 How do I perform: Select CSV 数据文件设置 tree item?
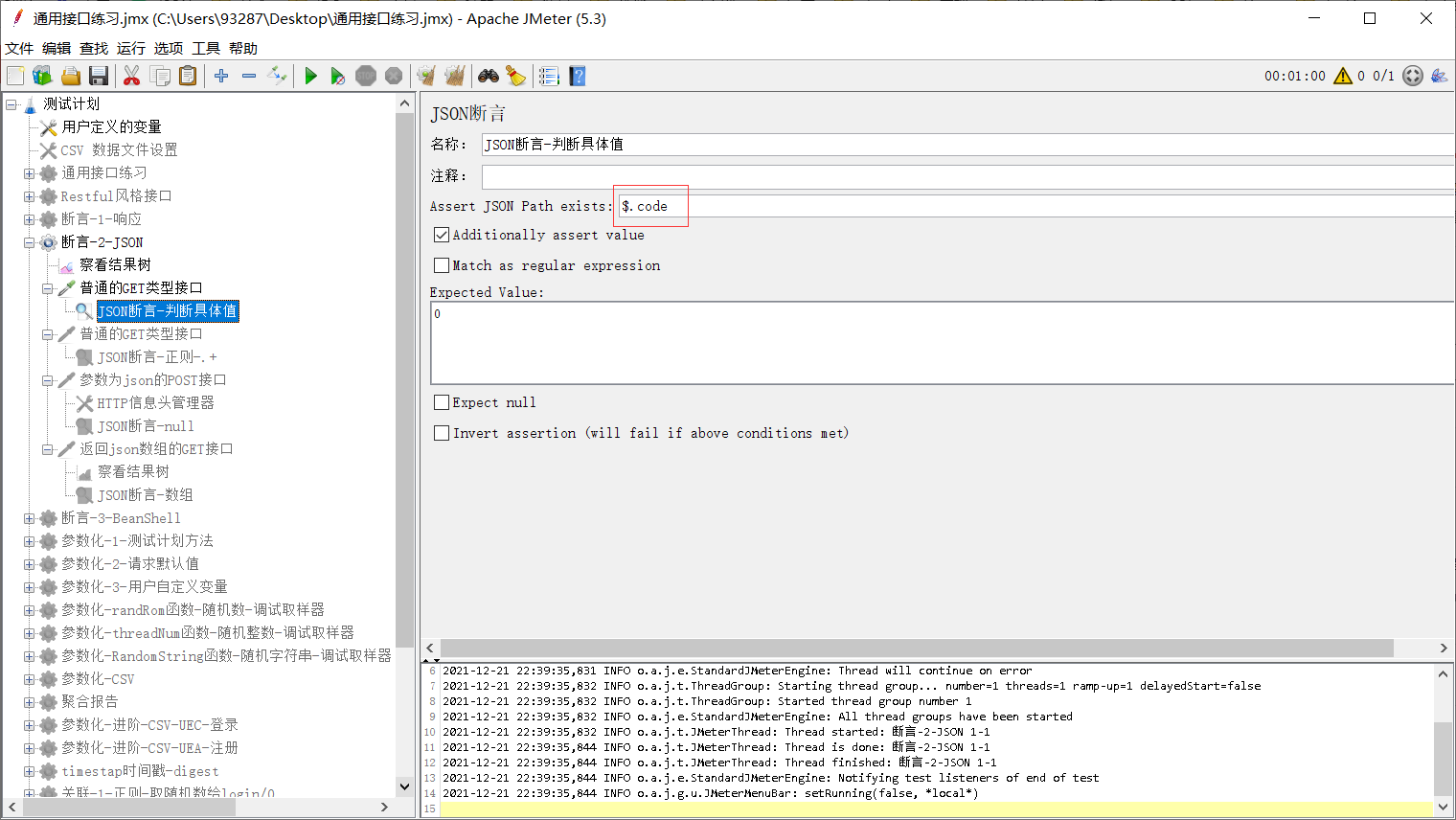119,149
